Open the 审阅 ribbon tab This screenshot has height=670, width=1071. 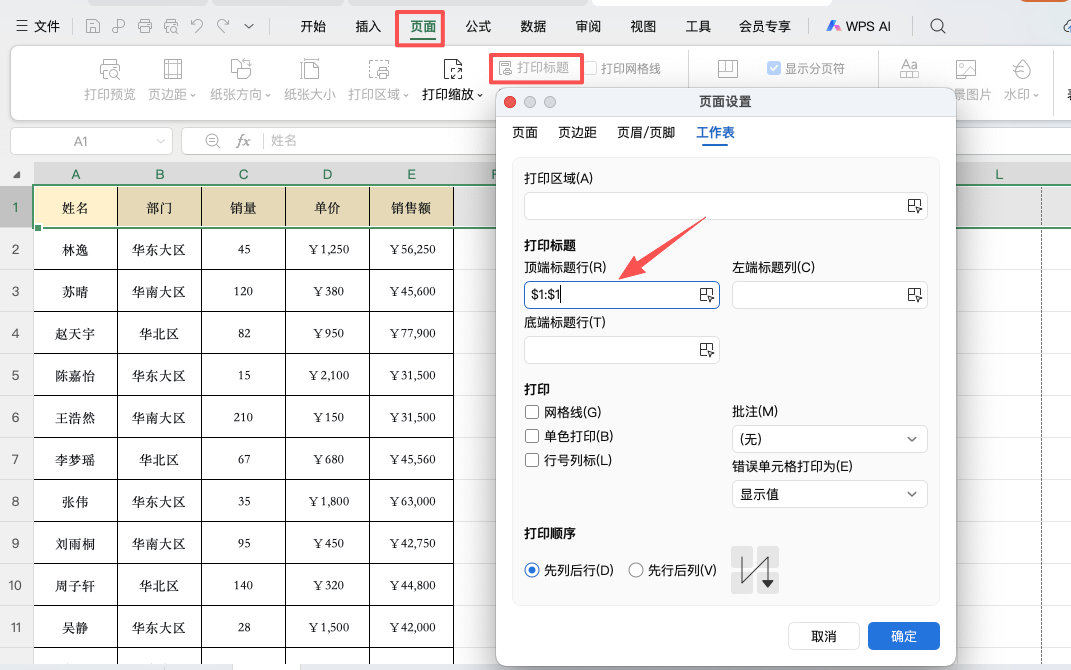(x=588, y=26)
